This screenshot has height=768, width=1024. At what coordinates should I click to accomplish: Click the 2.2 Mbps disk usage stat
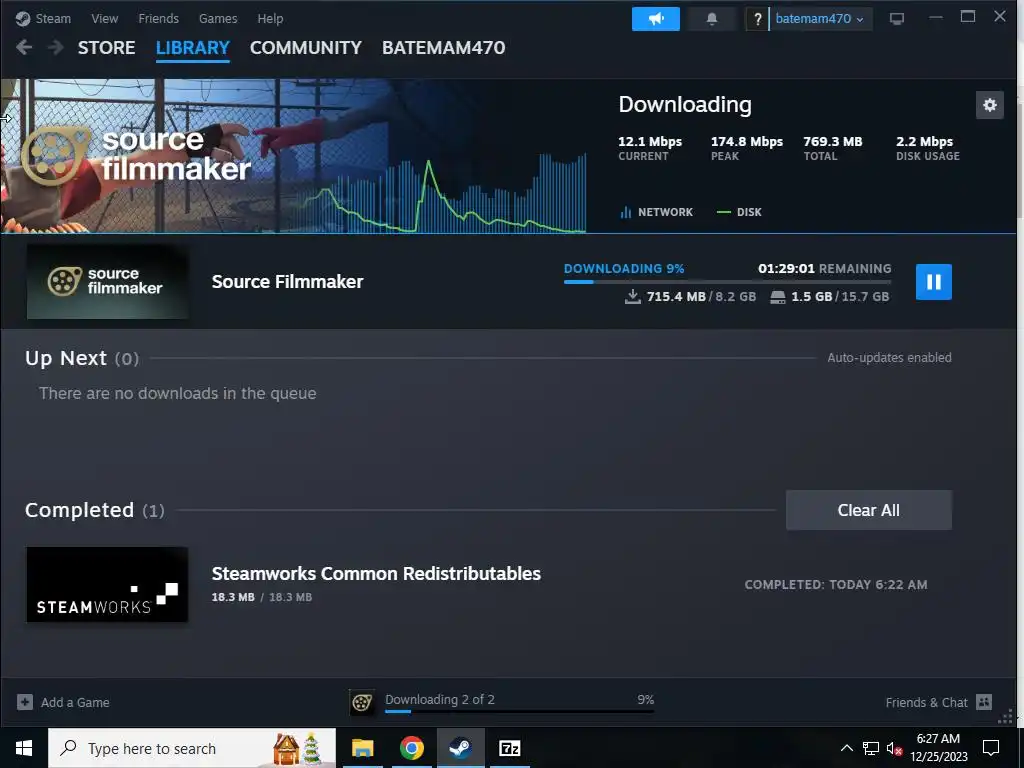click(927, 148)
